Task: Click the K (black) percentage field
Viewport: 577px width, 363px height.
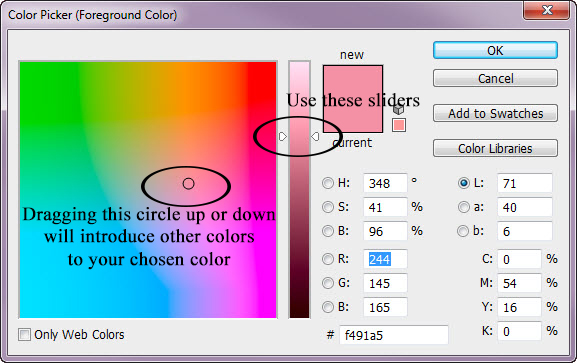Action: coord(519,331)
